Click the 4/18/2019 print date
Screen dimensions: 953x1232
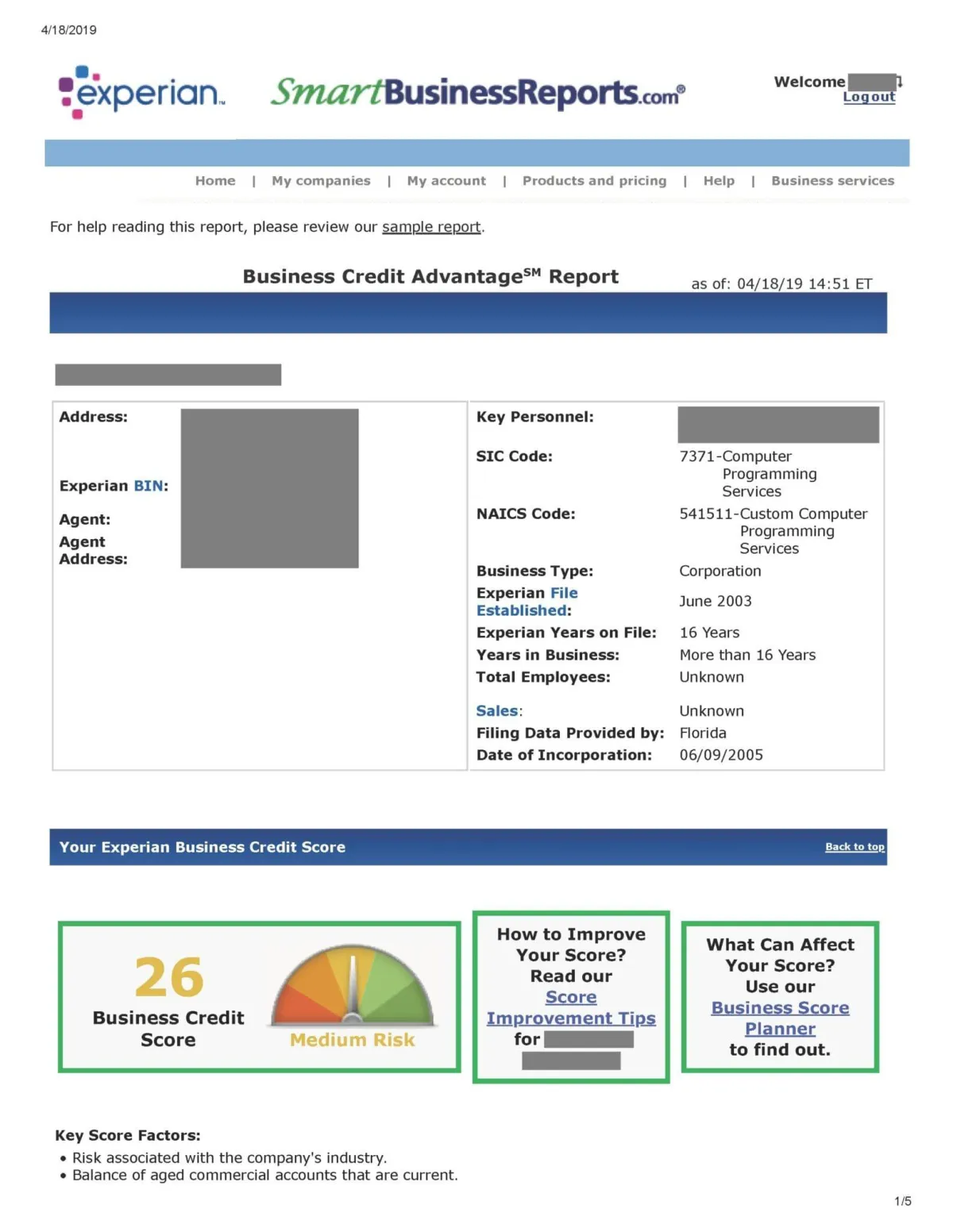69,30
